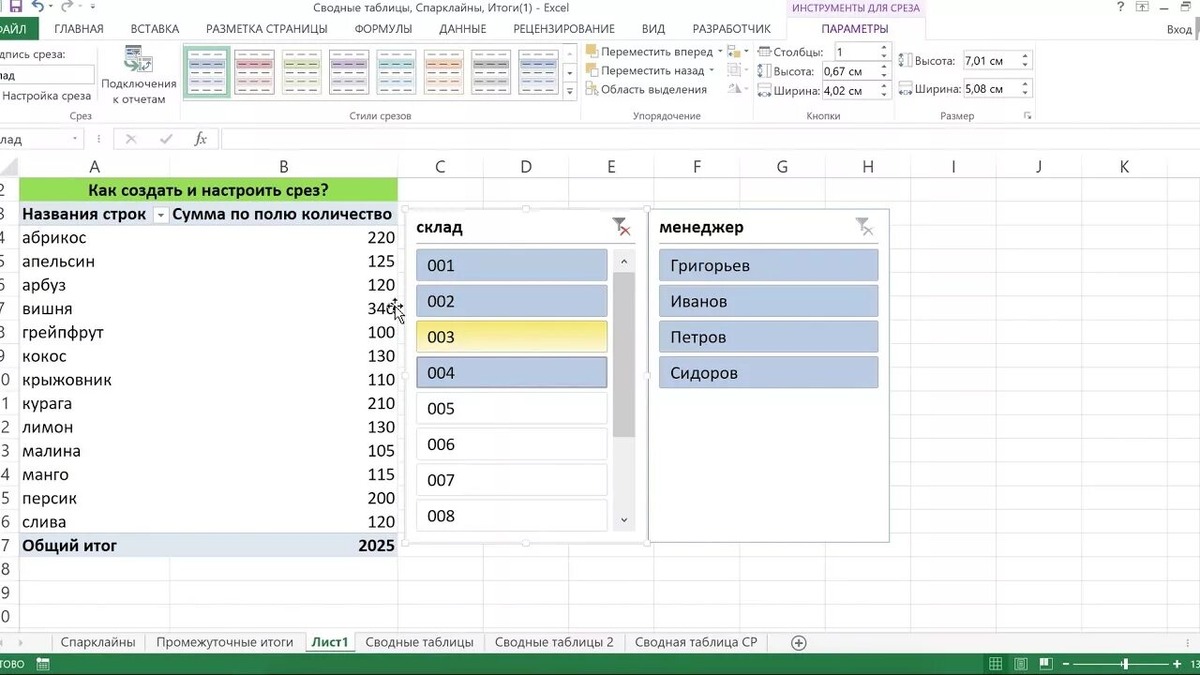Select the purple slicer style thumbnail
Viewport: 1200px width, 675px height.
click(349, 72)
